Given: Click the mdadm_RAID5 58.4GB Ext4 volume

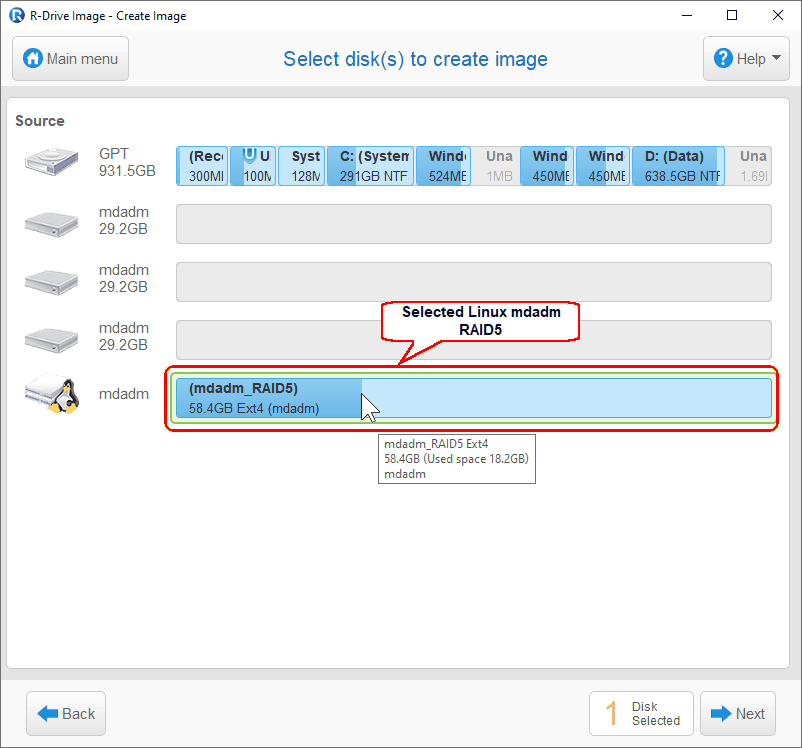Looking at the screenshot, I should [x=474, y=398].
